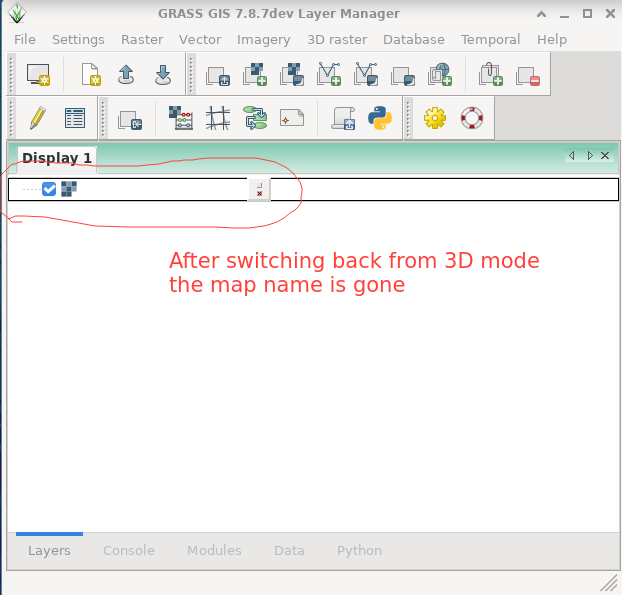Image resolution: width=622 pixels, height=595 pixels.
Task: Launch script file icon
Action: click(x=343, y=118)
